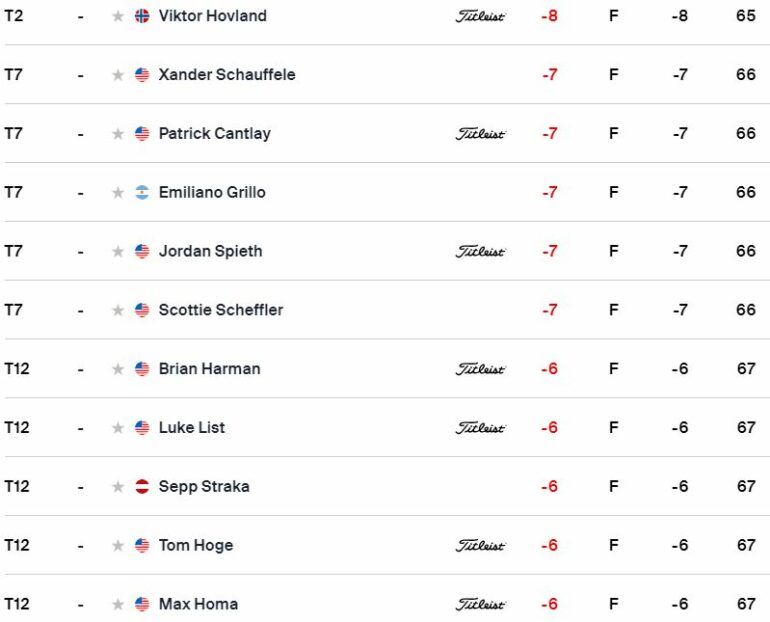This screenshot has width=770, height=622.
Task: Click Brian Harman's red -6 total score
Action: (549, 369)
